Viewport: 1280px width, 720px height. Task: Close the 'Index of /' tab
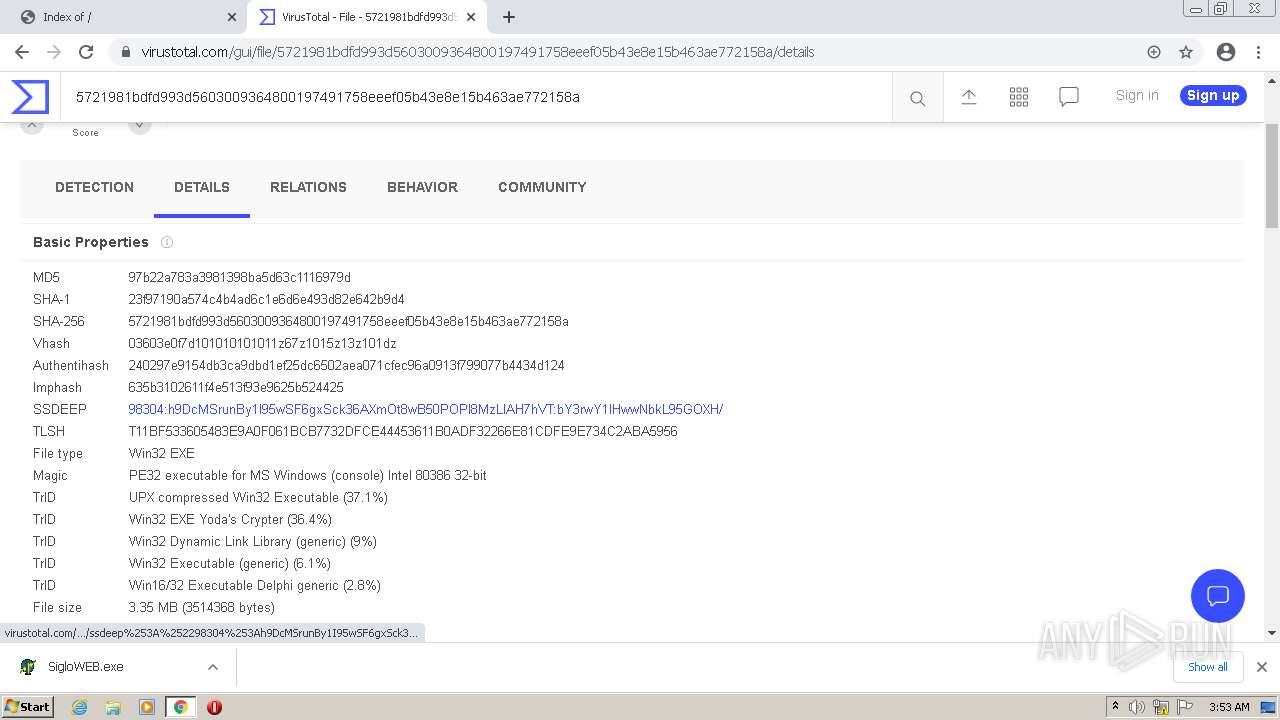[232, 17]
